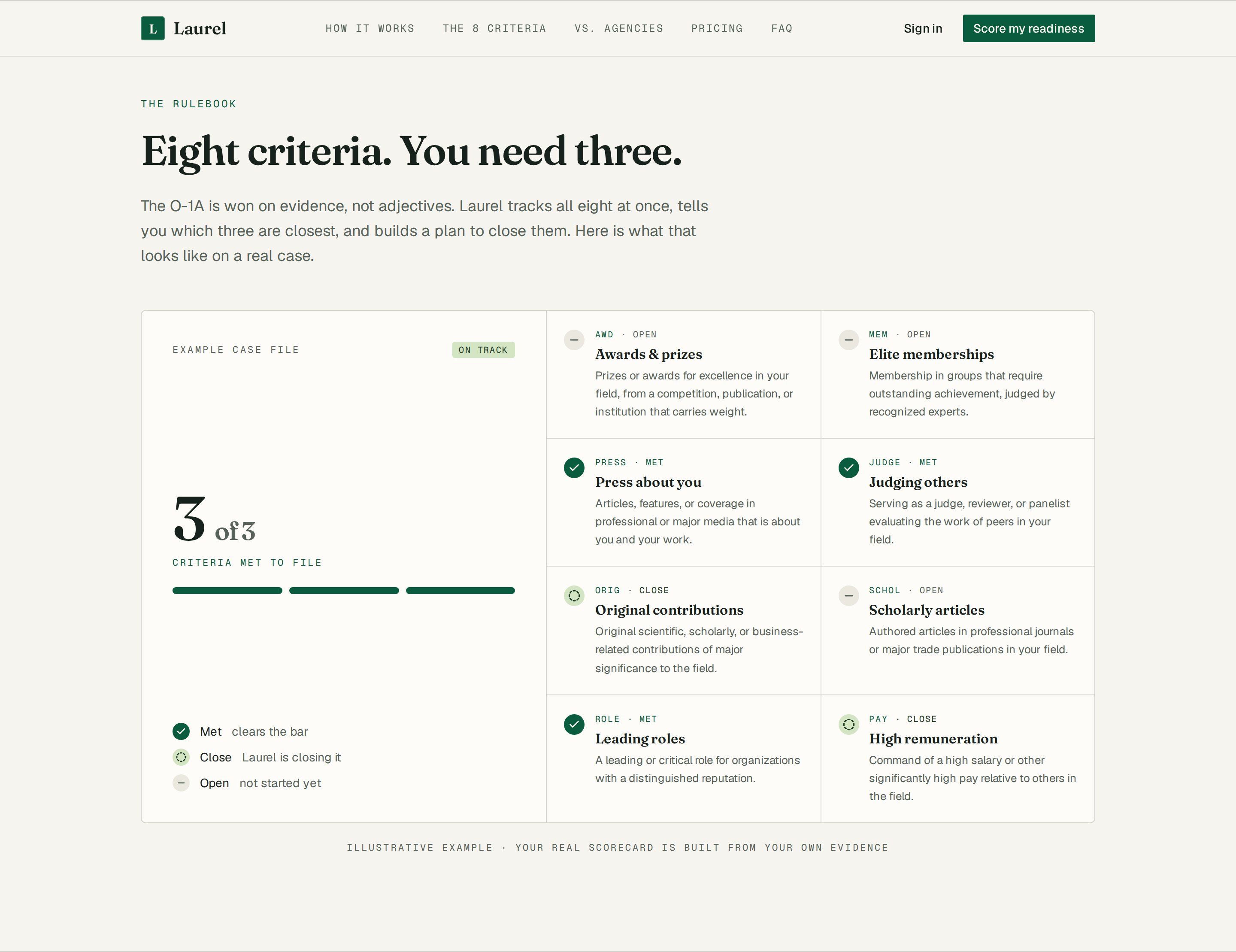Viewport: 1236px width, 952px height.
Task: Click the open status icon for Awards & prizes
Action: tap(574, 340)
